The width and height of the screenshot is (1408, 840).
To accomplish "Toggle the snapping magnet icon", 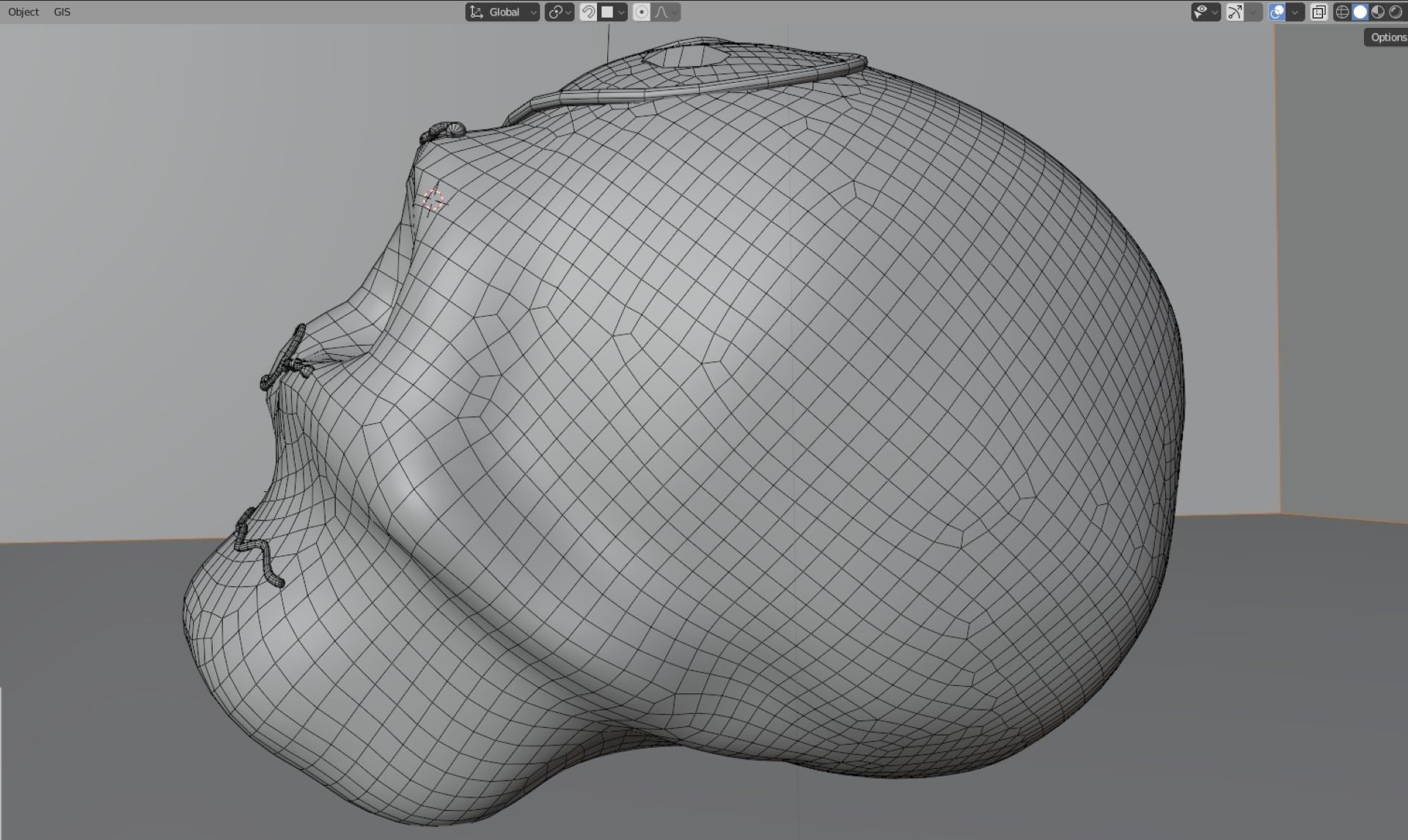I will pyautogui.click(x=587, y=12).
